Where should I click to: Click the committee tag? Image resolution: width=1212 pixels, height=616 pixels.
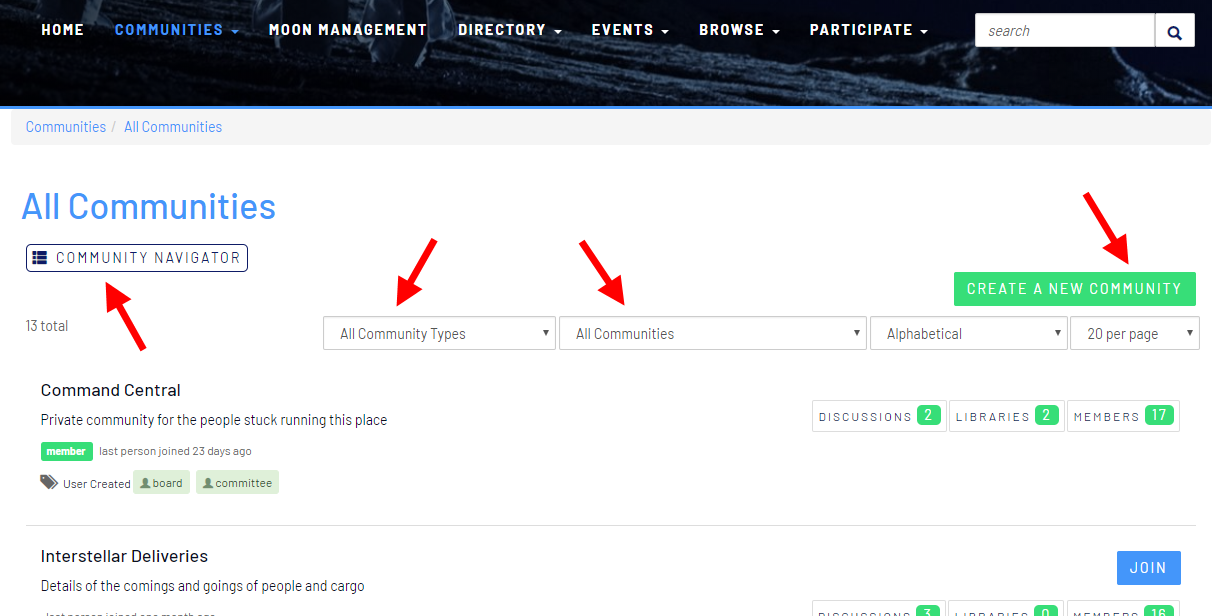(x=237, y=483)
